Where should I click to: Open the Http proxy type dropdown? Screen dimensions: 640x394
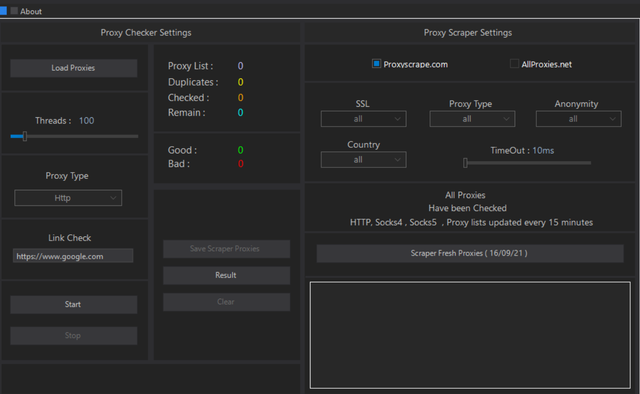68,198
